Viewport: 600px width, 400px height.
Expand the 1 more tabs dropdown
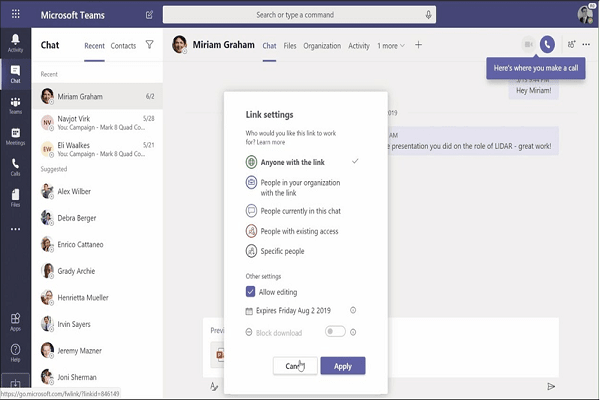click(391, 46)
